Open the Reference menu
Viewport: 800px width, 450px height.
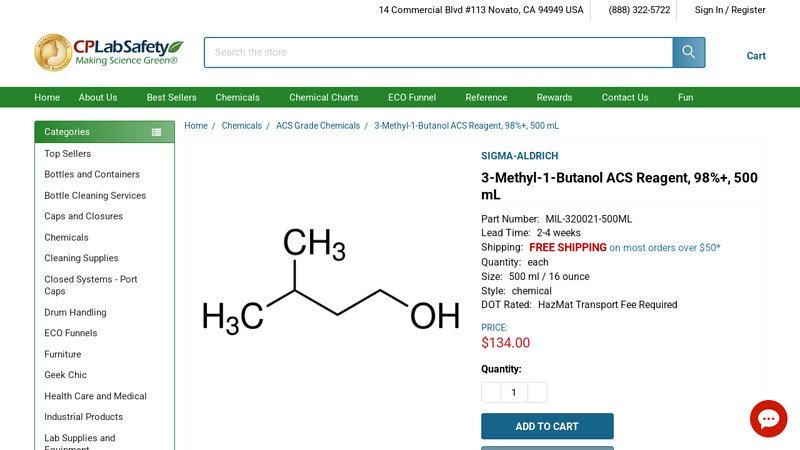(486, 97)
